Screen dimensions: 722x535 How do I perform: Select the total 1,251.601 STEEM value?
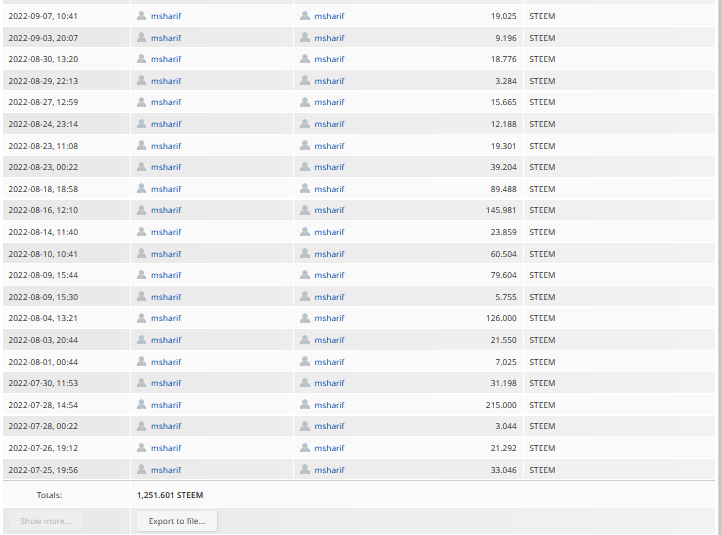(170, 495)
